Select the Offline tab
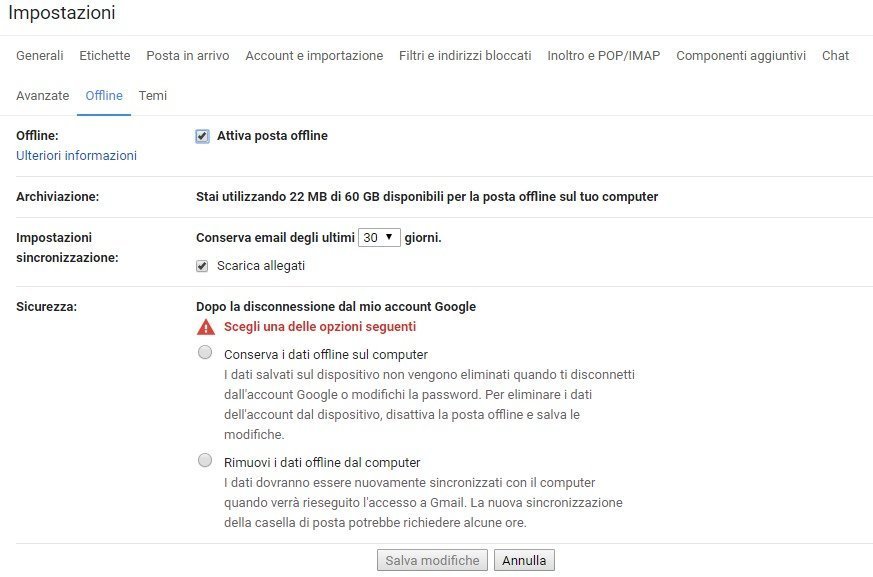The height and width of the screenshot is (577, 873). point(104,96)
